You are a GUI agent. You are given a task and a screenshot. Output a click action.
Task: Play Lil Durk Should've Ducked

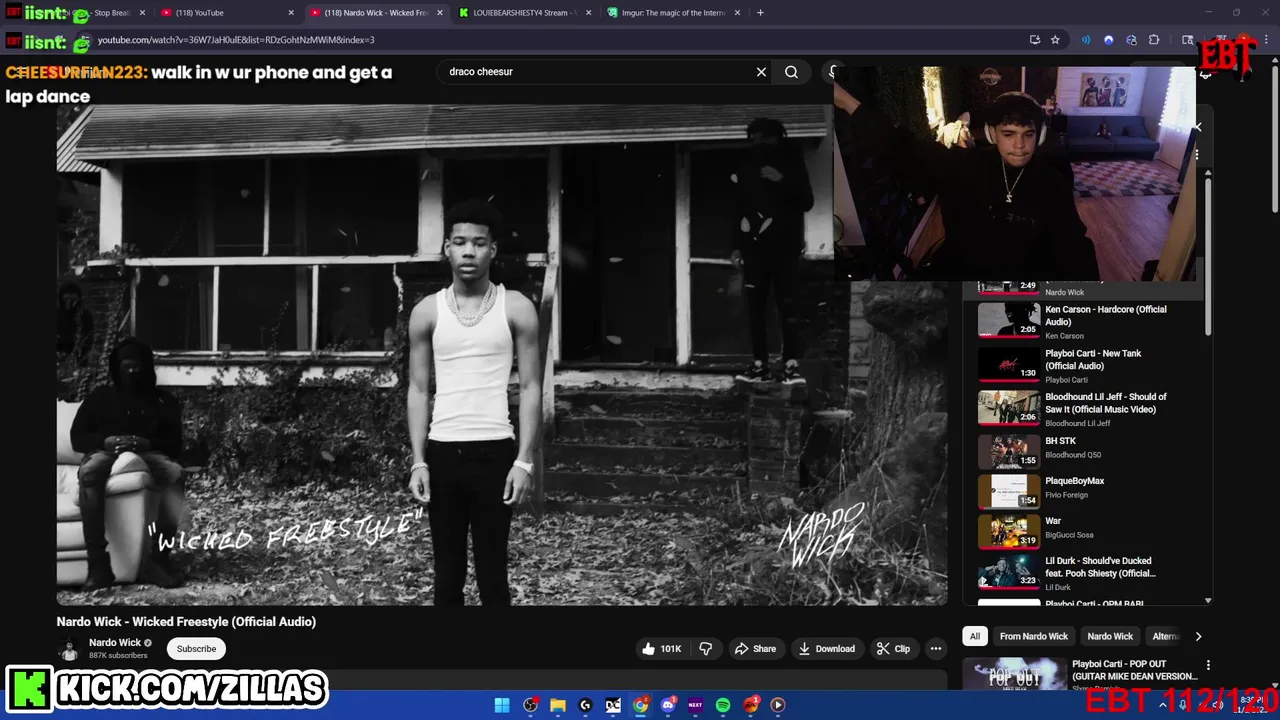pyautogui.click(x=1085, y=572)
